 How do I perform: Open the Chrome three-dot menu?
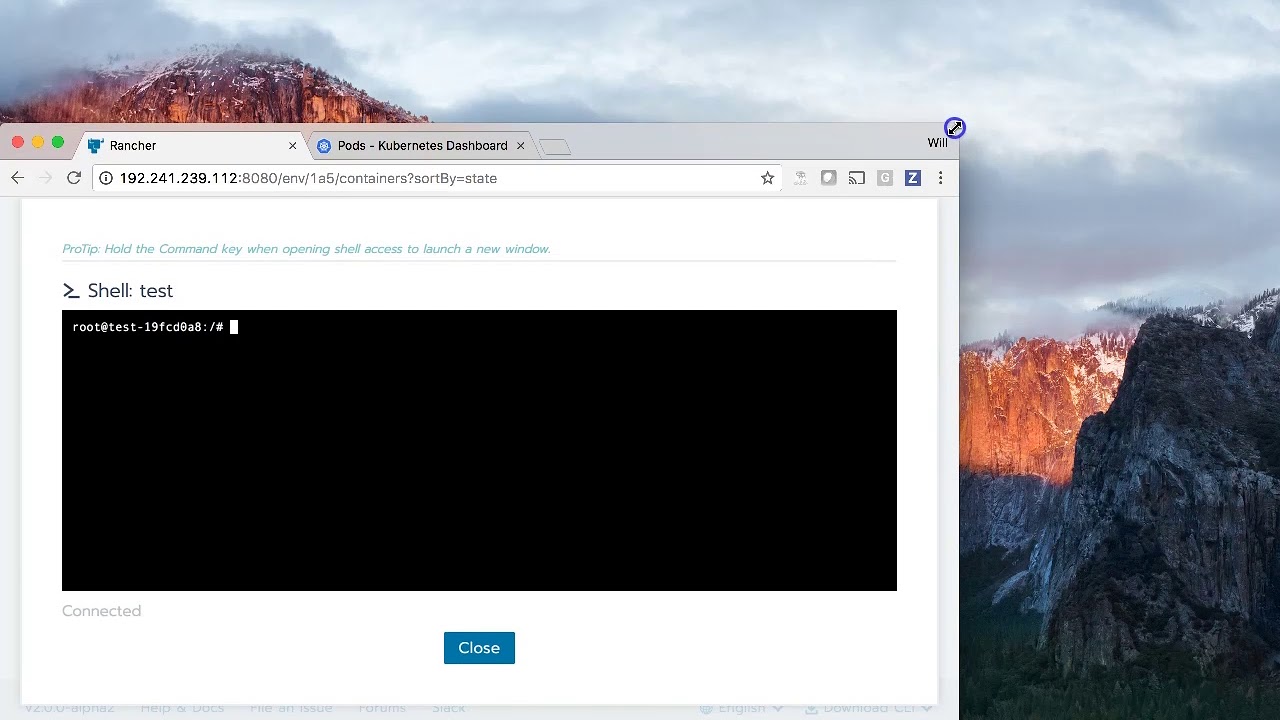click(940, 178)
